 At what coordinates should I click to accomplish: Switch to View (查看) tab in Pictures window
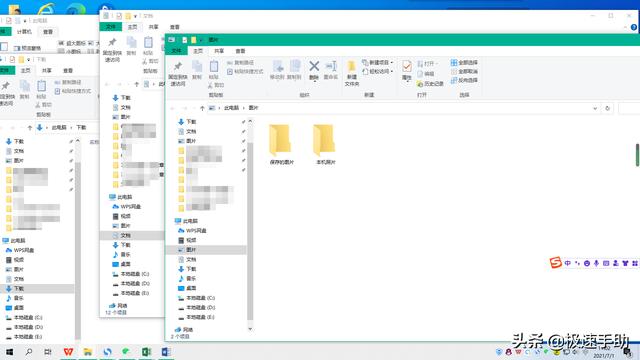(240, 51)
